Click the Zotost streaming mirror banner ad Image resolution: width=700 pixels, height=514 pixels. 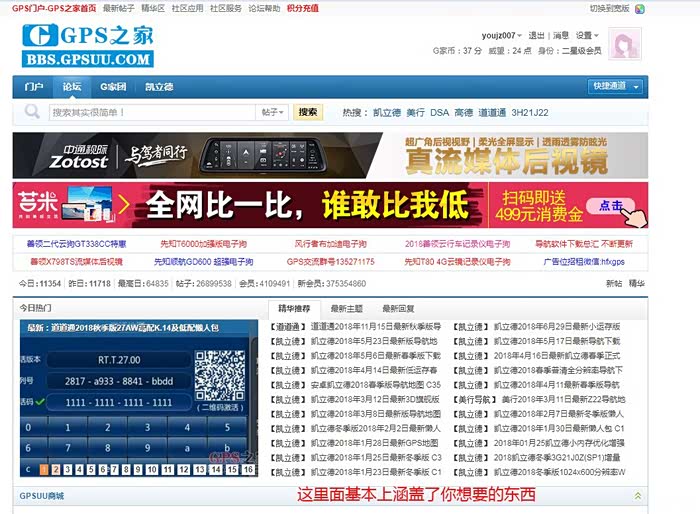click(x=330, y=154)
